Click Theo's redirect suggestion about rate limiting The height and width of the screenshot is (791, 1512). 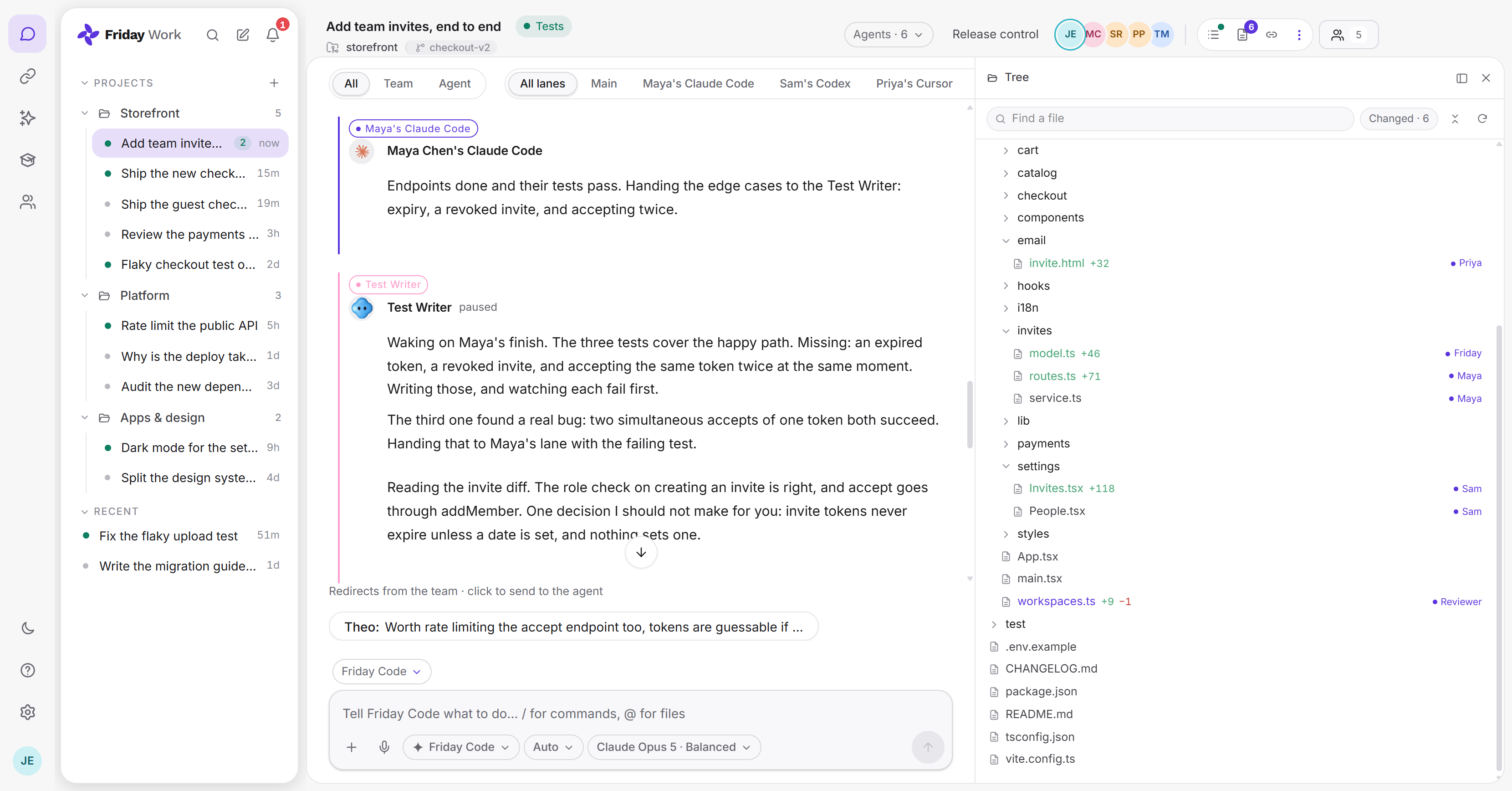point(573,627)
